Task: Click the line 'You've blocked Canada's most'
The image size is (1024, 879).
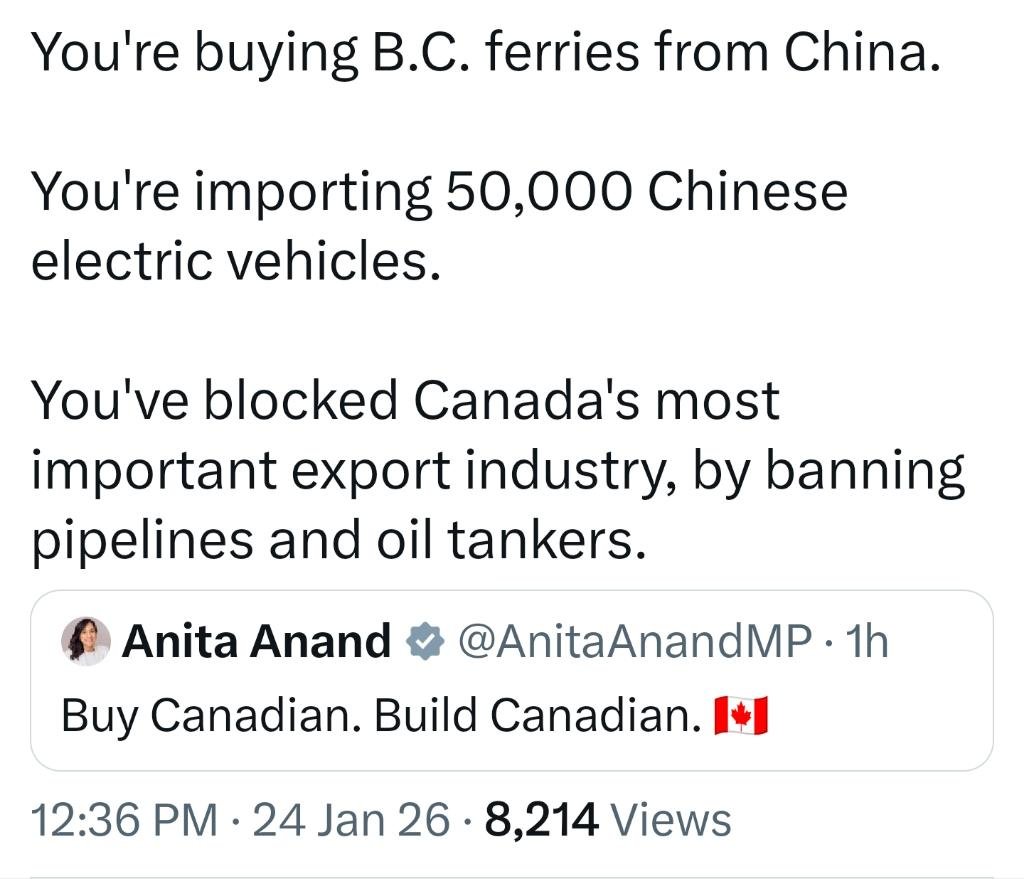Action: (x=405, y=400)
